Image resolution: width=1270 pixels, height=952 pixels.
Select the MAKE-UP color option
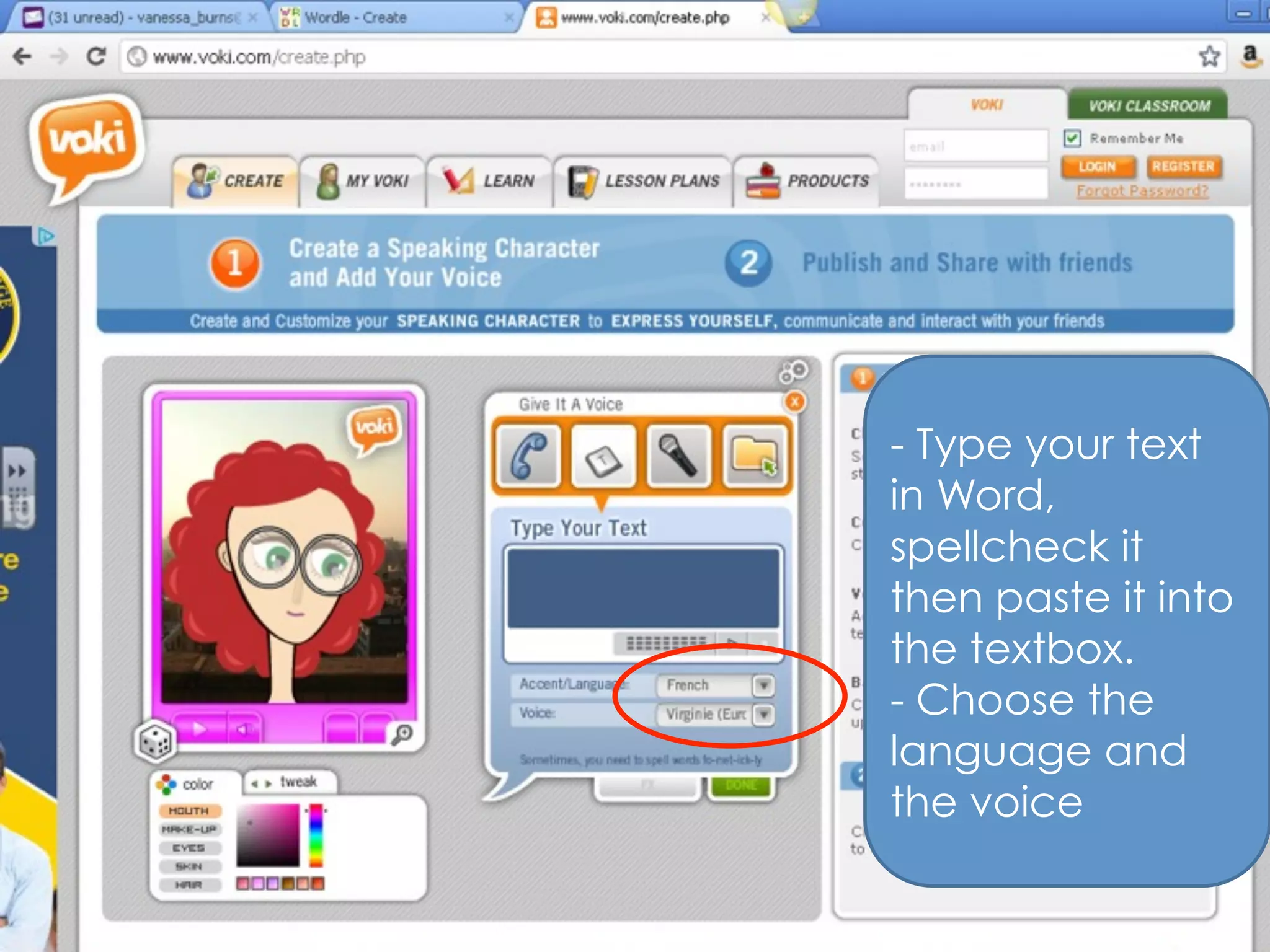(189, 829)
